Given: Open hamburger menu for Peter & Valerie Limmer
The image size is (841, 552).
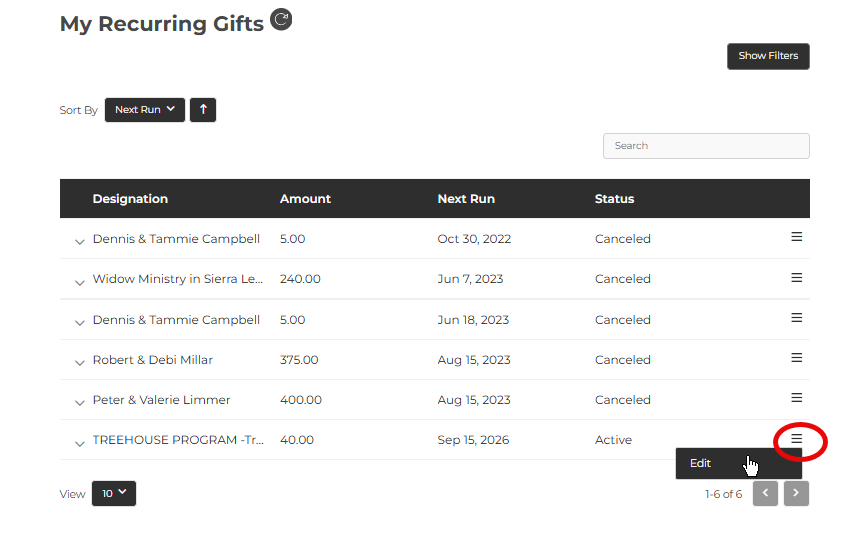Looking at the screenshot, I should tap(796, 398).
